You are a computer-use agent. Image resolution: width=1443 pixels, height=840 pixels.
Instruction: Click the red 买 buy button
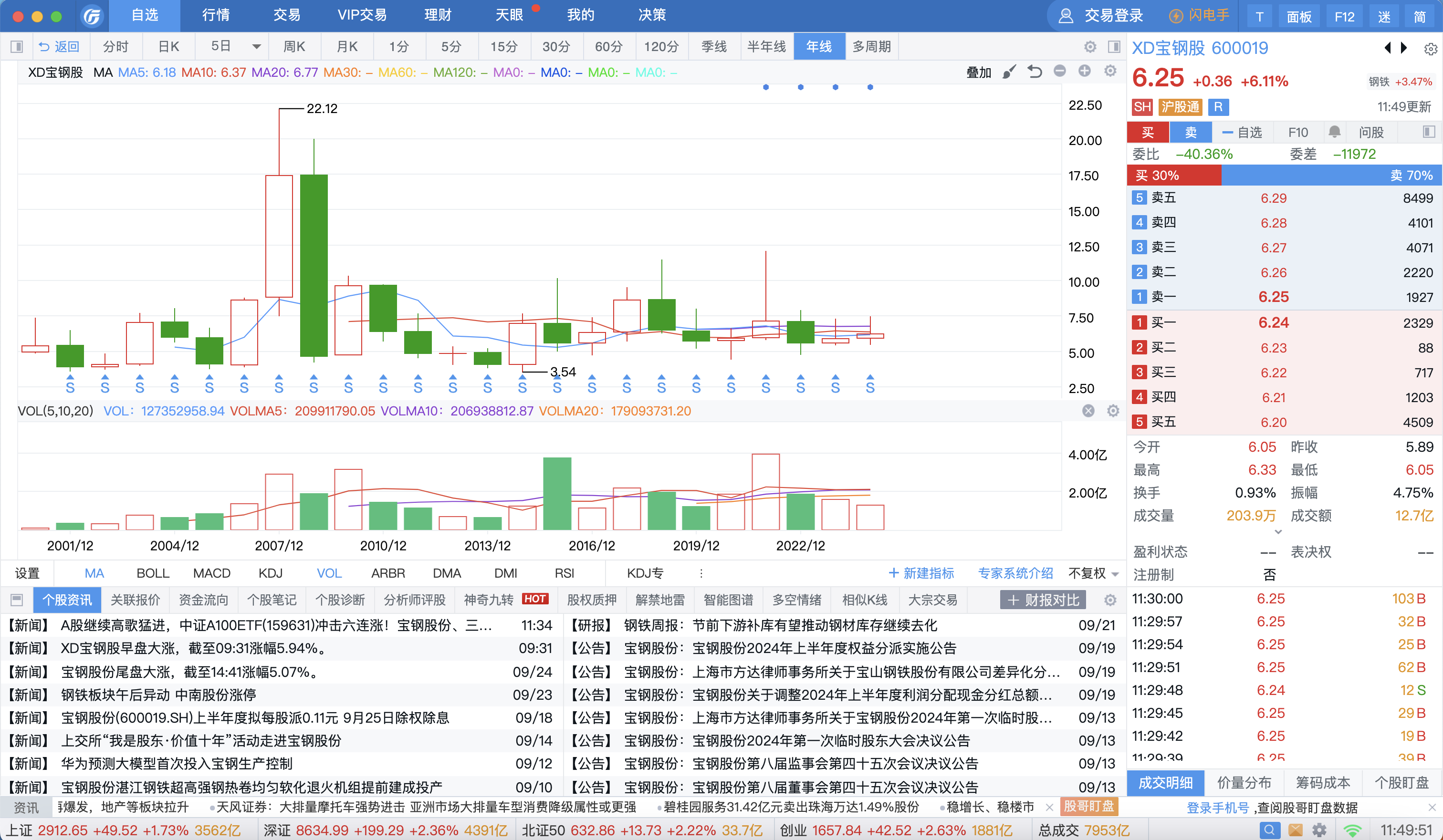(x=1148, y=132)
